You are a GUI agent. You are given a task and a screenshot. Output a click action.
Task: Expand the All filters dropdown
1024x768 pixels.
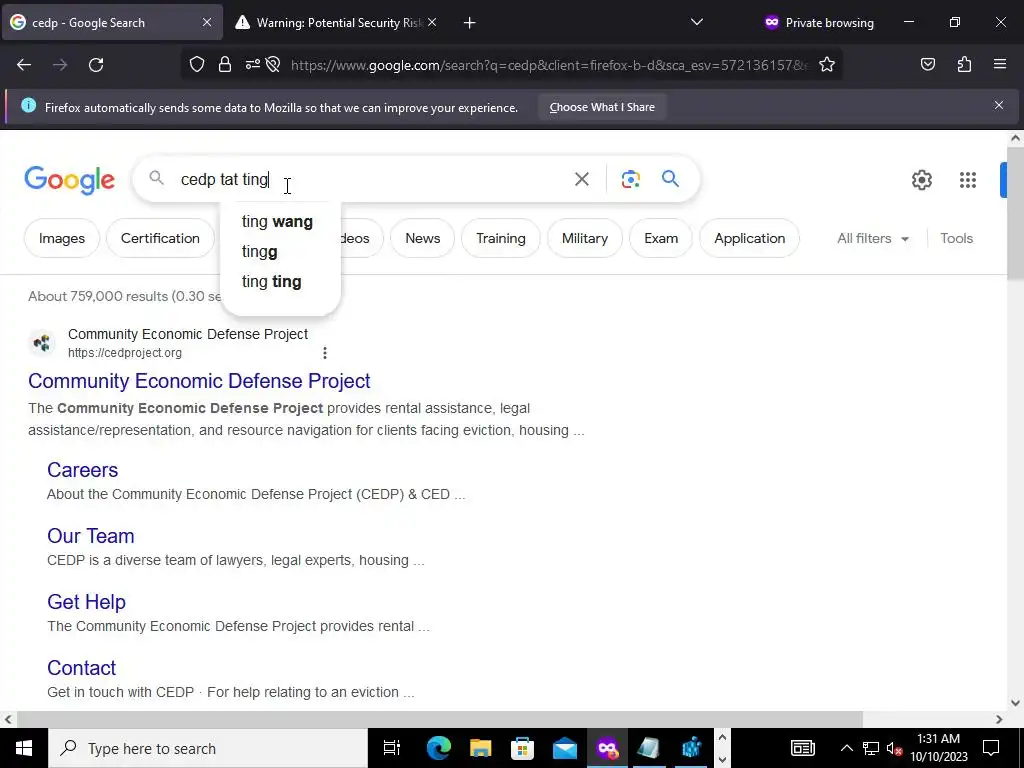coord(872,238)
